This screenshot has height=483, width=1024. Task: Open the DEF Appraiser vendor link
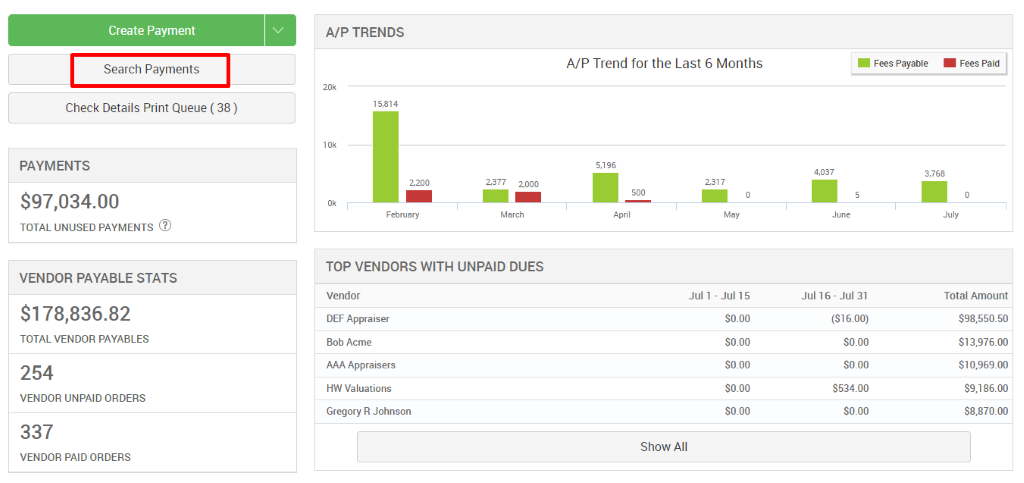357,319
